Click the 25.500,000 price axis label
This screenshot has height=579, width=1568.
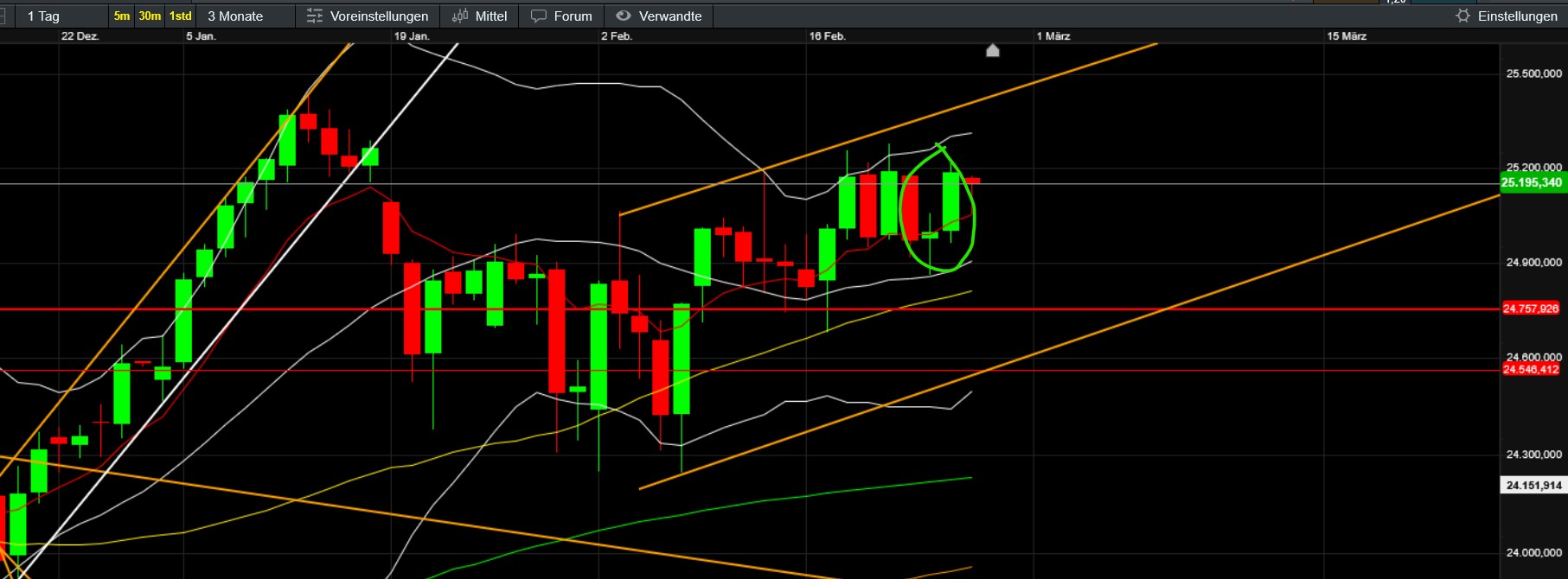coord(1533,74)
